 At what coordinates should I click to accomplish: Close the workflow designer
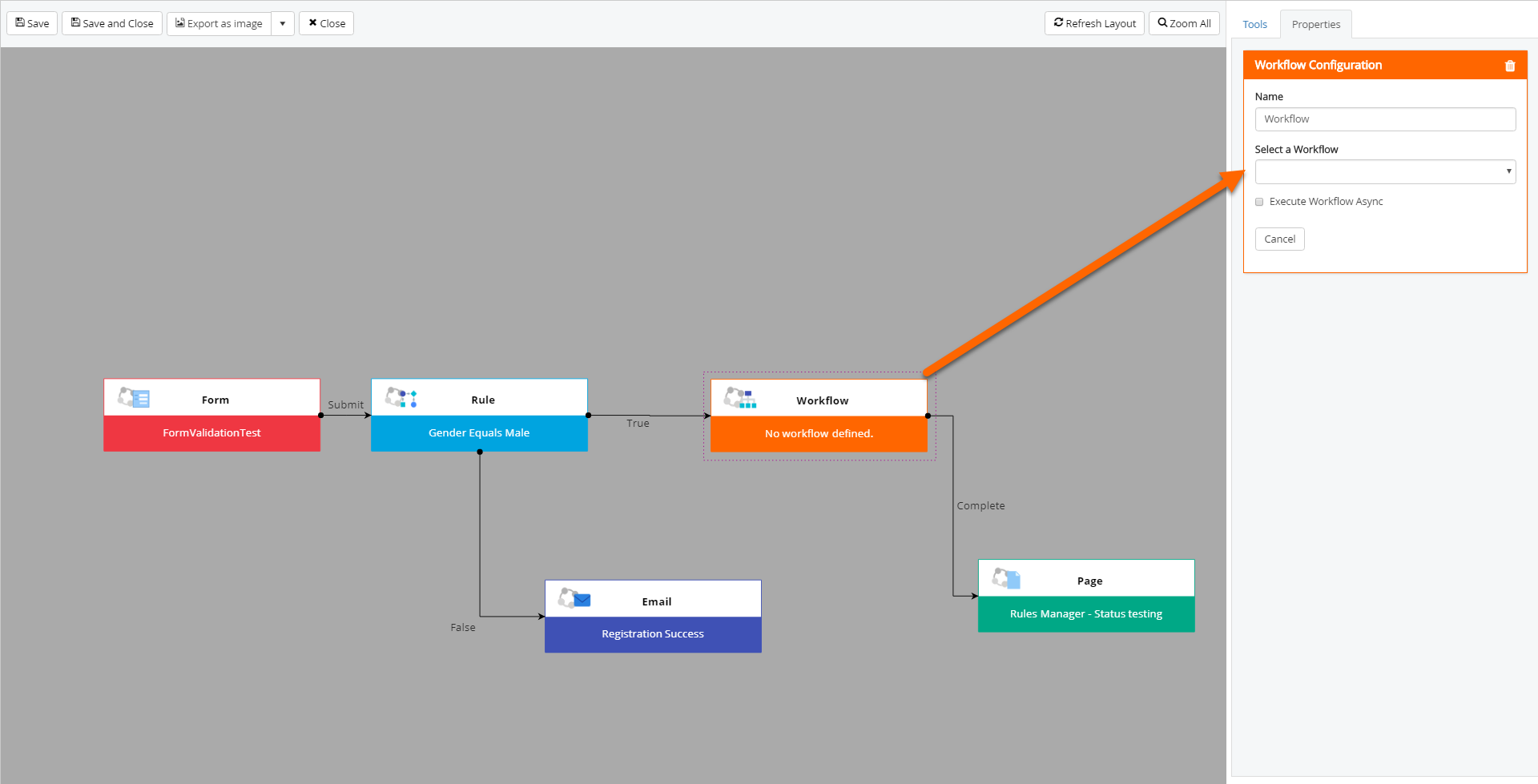(x=327, y=23)
